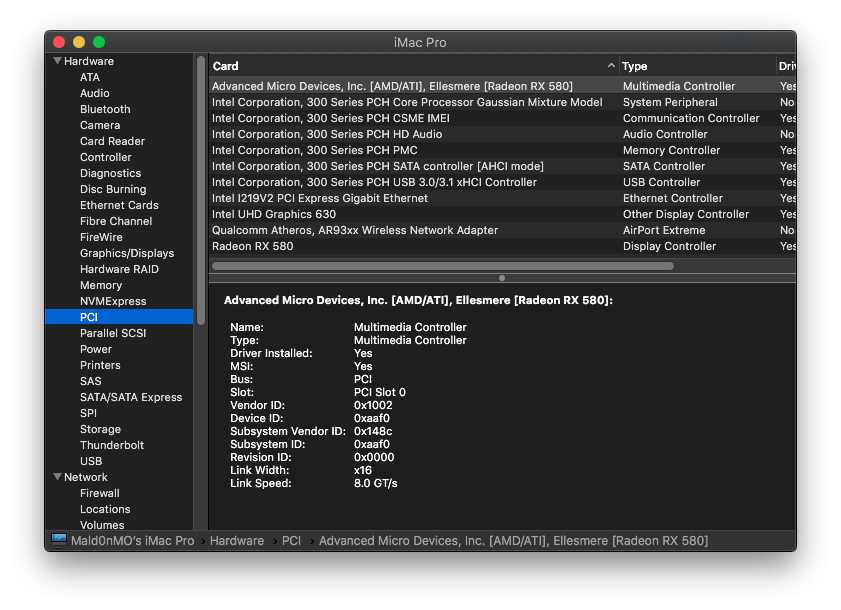Click Link Speed value 8.0 GT/s
This screenshot has height=610, width=841.
coord(375,483)
